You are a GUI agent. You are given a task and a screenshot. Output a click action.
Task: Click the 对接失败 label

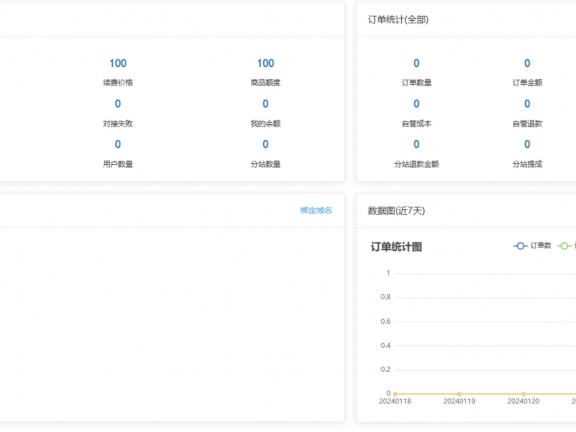click(118, 123)
